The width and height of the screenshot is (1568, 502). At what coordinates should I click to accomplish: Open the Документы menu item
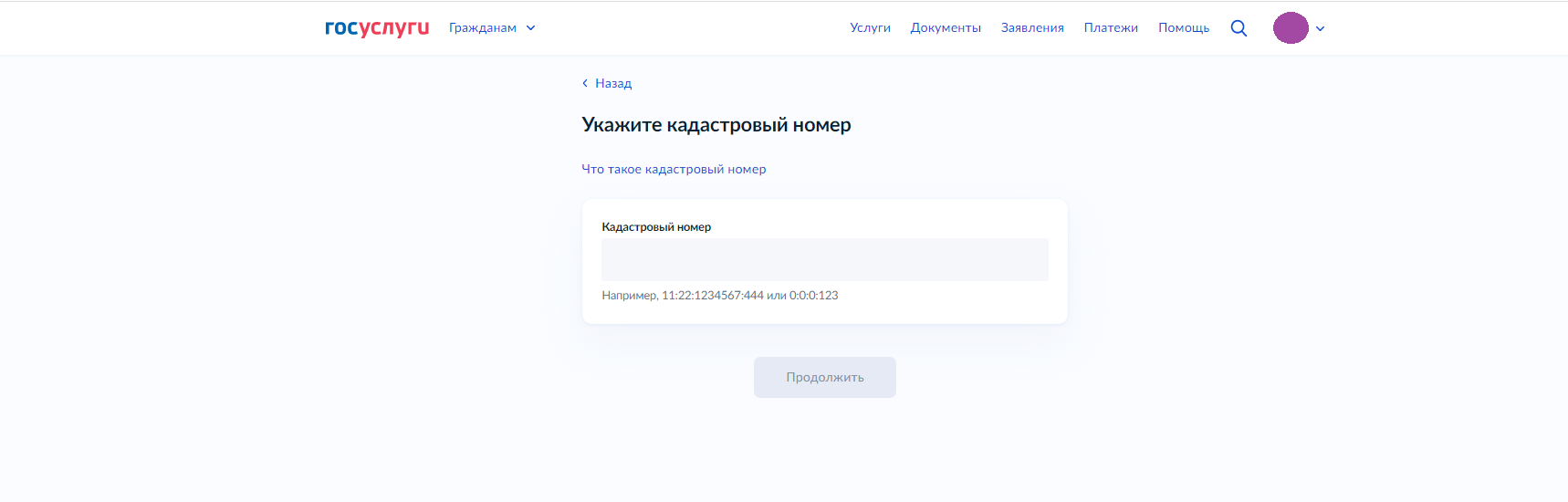946,28
